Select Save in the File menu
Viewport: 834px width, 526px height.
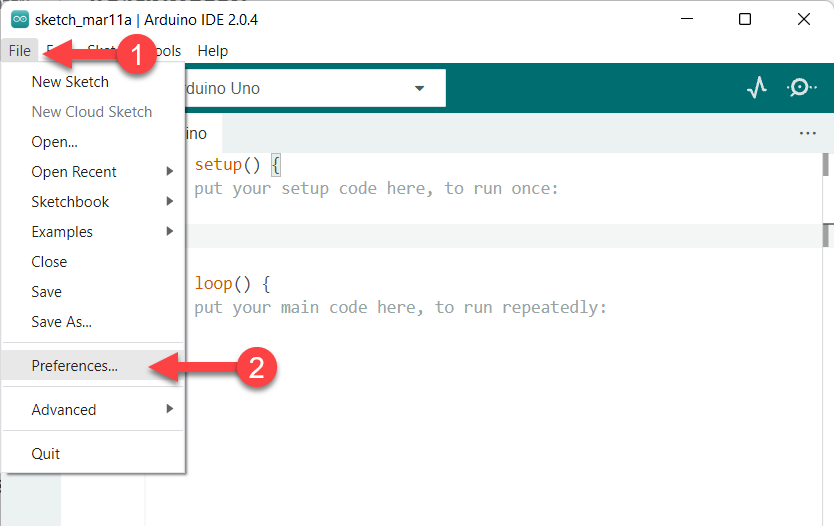pyautogui.click(x=94, y=291)
